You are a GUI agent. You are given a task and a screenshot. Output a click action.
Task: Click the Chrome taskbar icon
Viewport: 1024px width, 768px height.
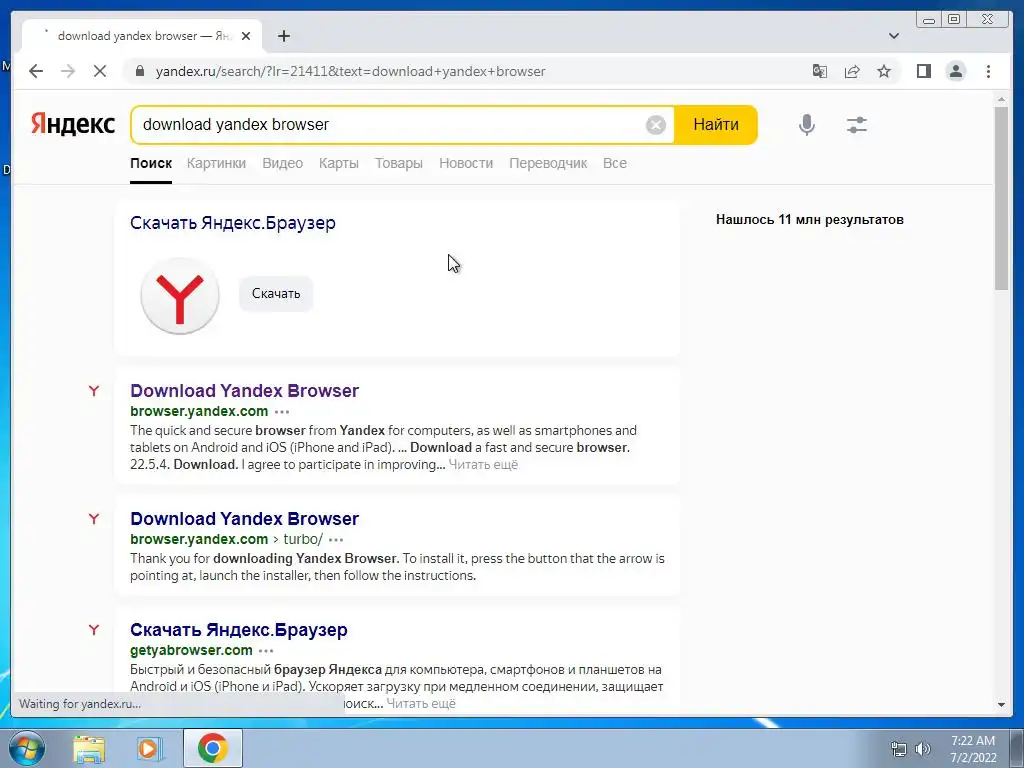[x=212, y=748]
